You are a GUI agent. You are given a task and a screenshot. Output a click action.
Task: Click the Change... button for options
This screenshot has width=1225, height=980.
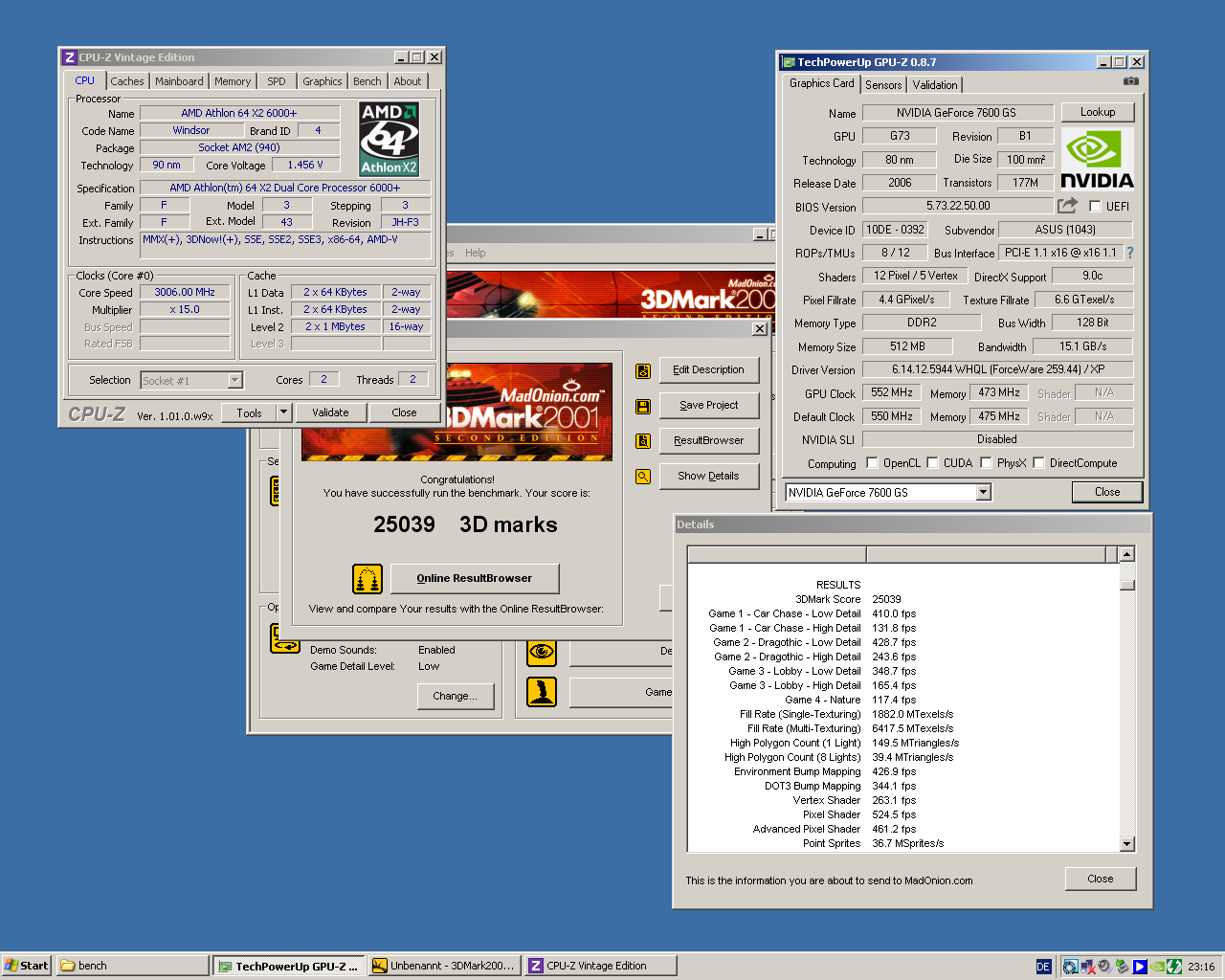(455, 696)
